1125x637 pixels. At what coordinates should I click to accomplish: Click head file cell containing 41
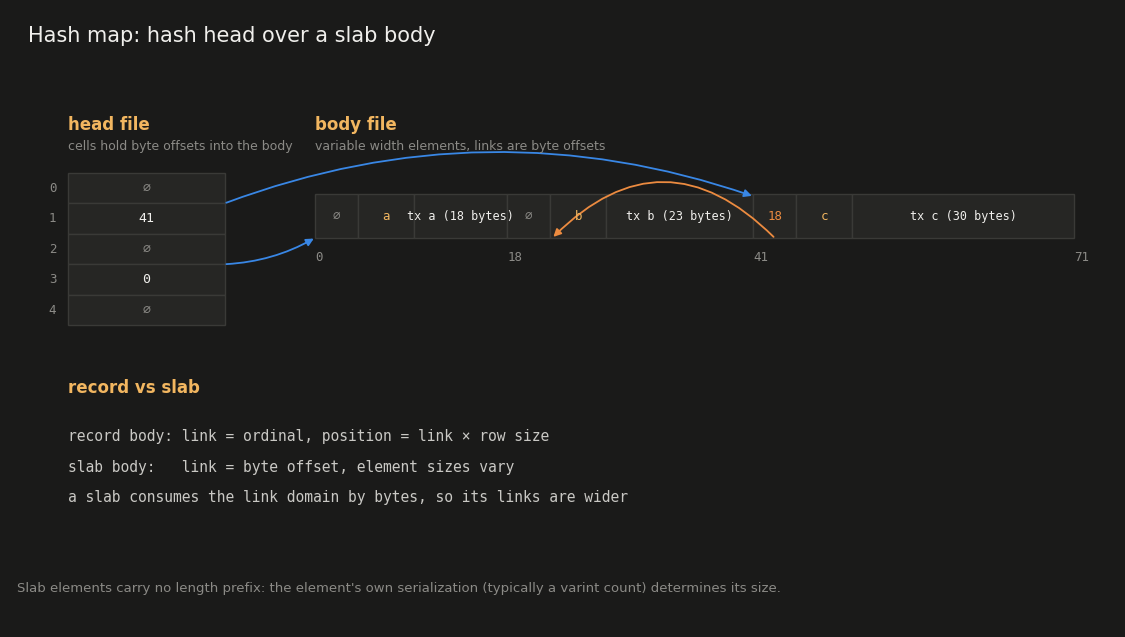pos(146,219)
